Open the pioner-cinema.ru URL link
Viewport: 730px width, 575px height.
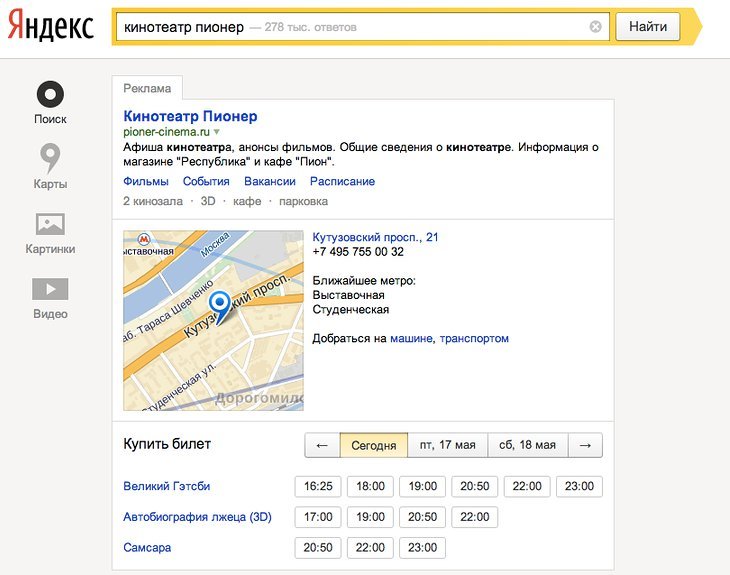pos(166,132)
